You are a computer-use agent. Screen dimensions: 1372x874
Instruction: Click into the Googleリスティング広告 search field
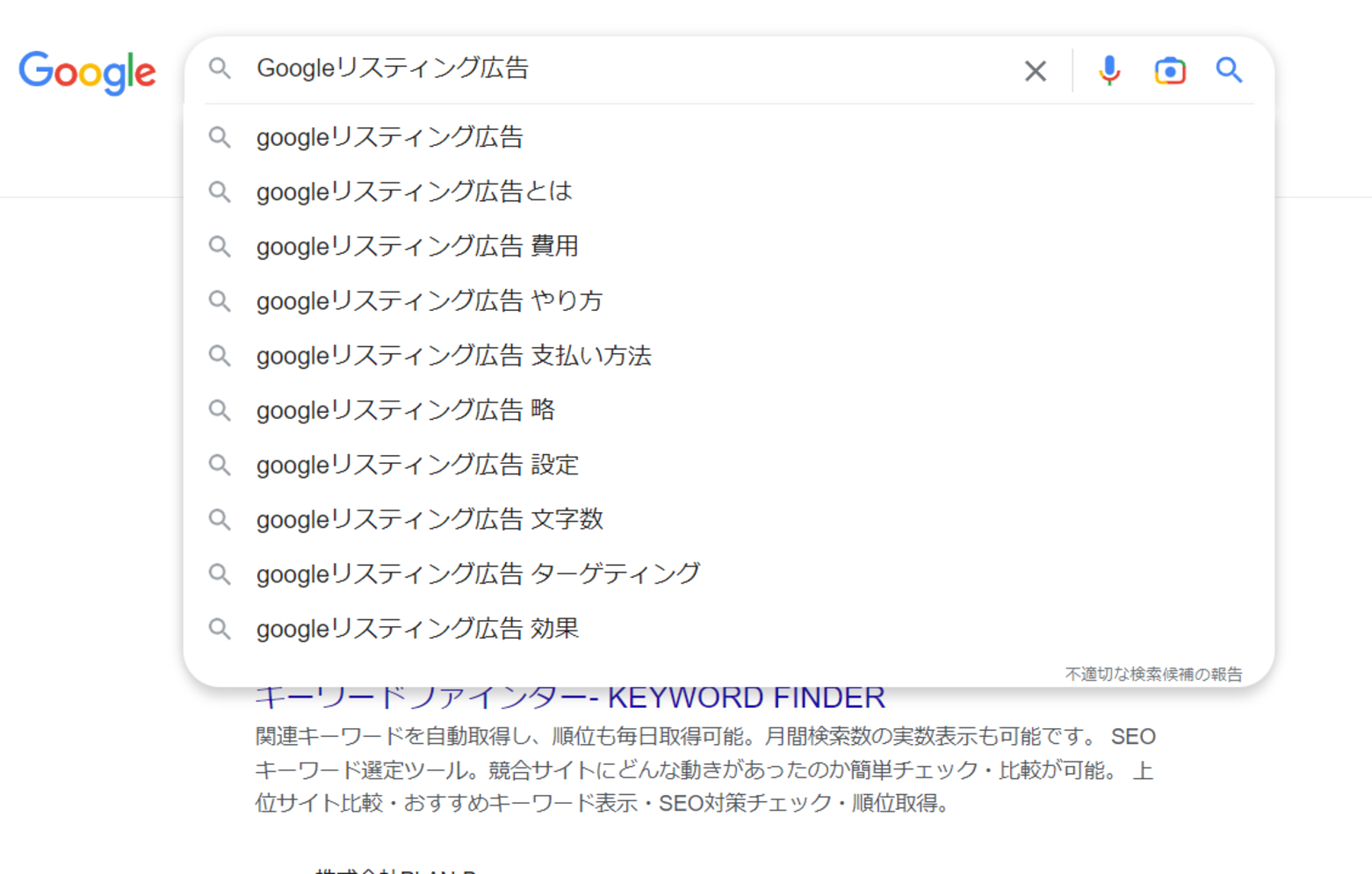(x=615, y=69)
